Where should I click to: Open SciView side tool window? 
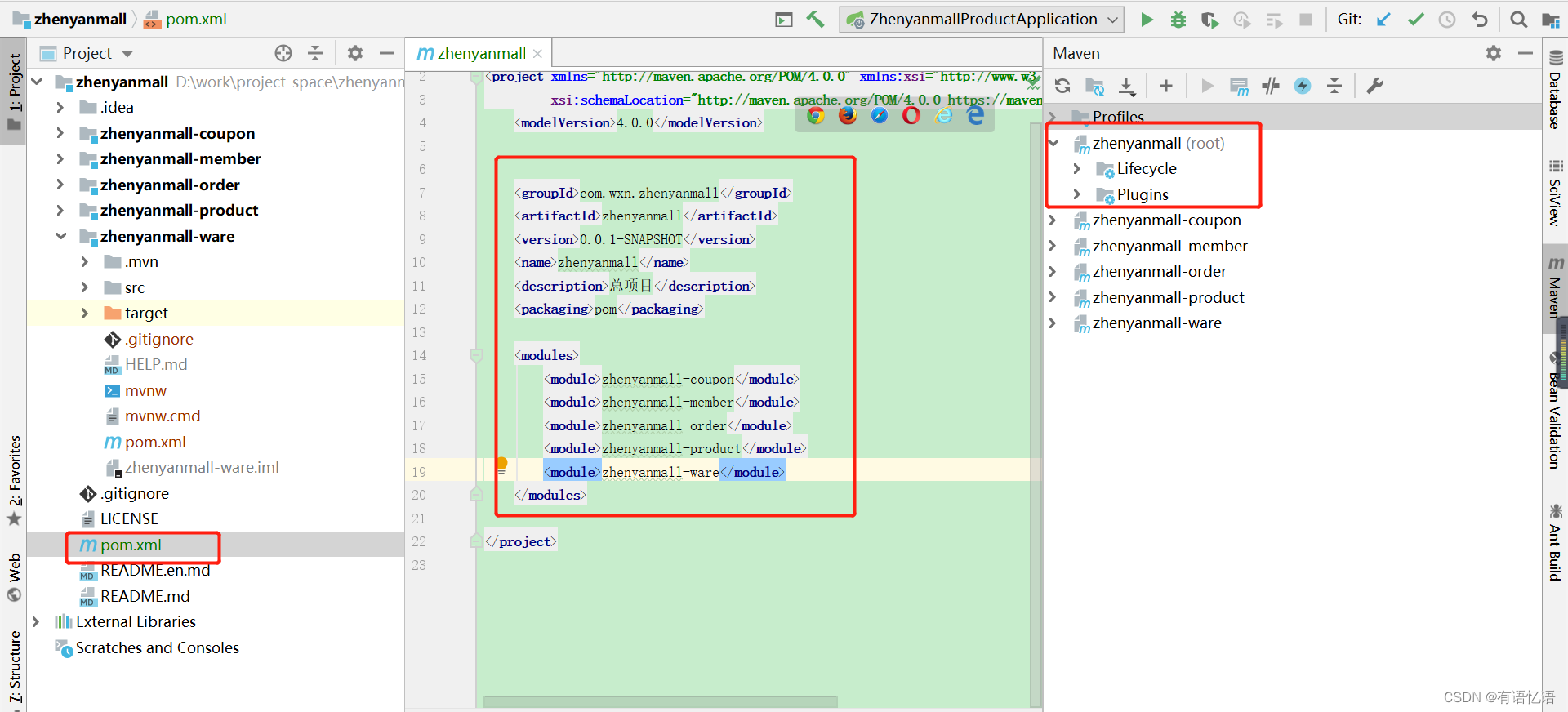click(x=1555, y=193)
